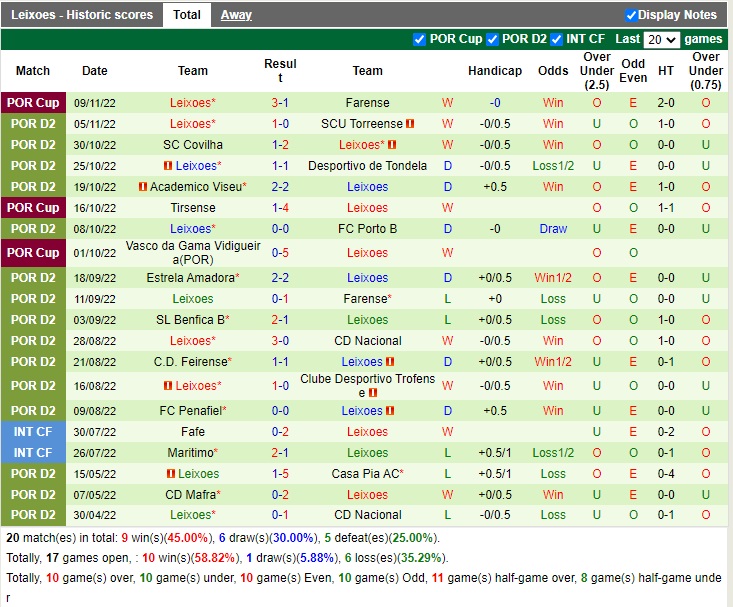Click red card icon in FC Penafiel row

pyautogui.click(x=390, y=411)
